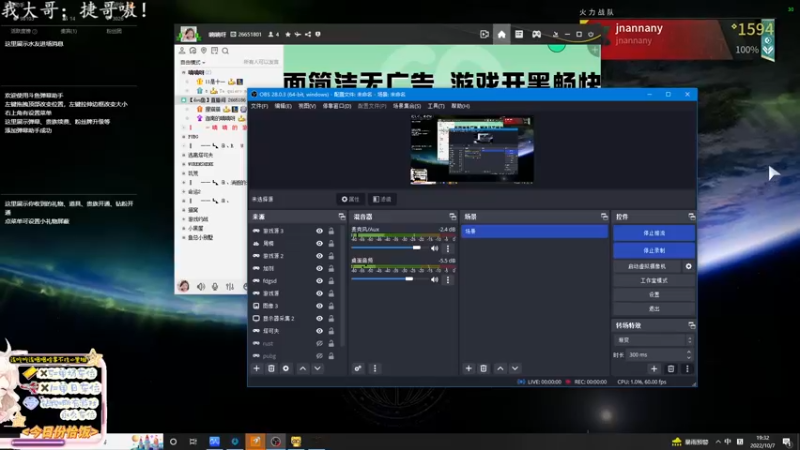Open source properties gear in Sources toolbar

pyautogui.click(x=286, y=368)
